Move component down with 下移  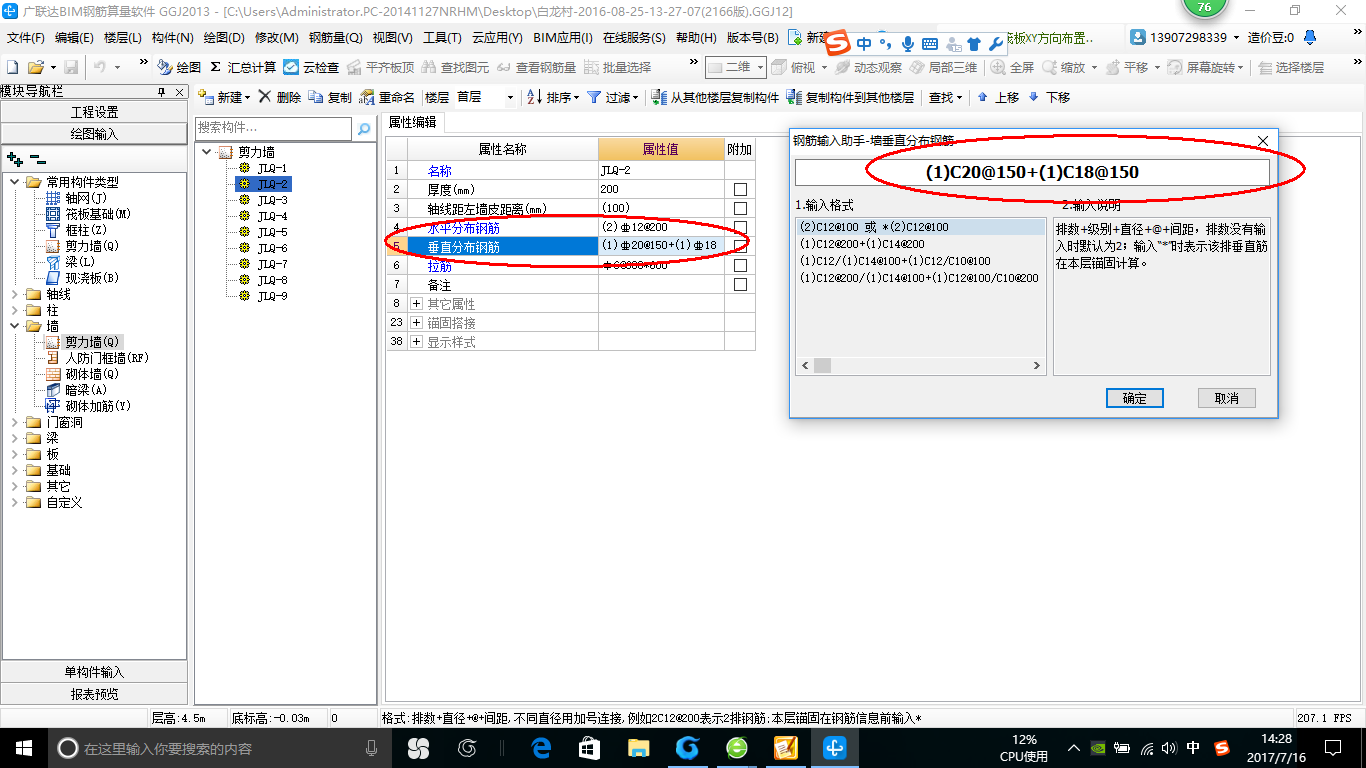tap(1049, 97)
